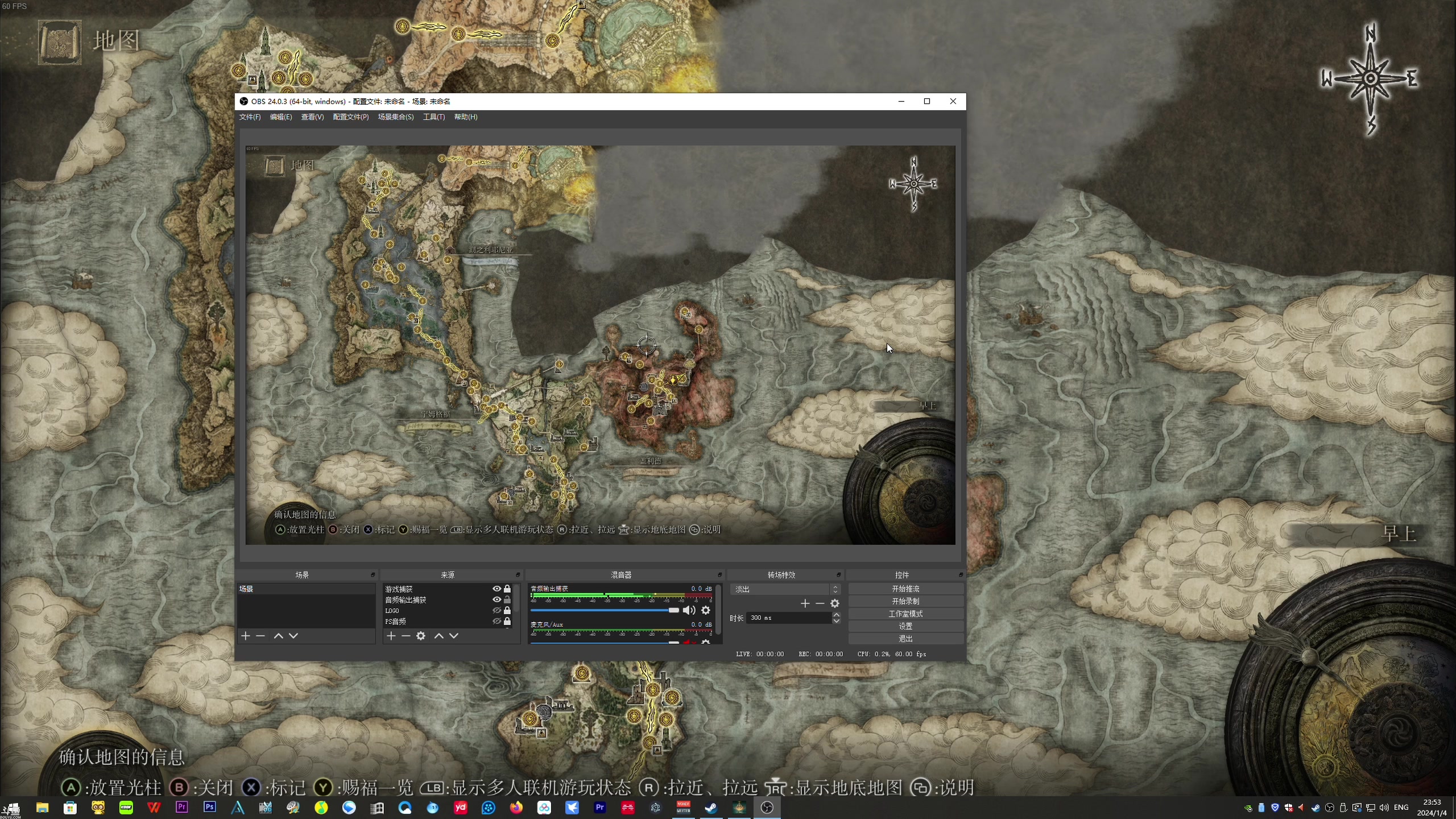Decrease the 时长 duration with the down stepper

(836, 621)
